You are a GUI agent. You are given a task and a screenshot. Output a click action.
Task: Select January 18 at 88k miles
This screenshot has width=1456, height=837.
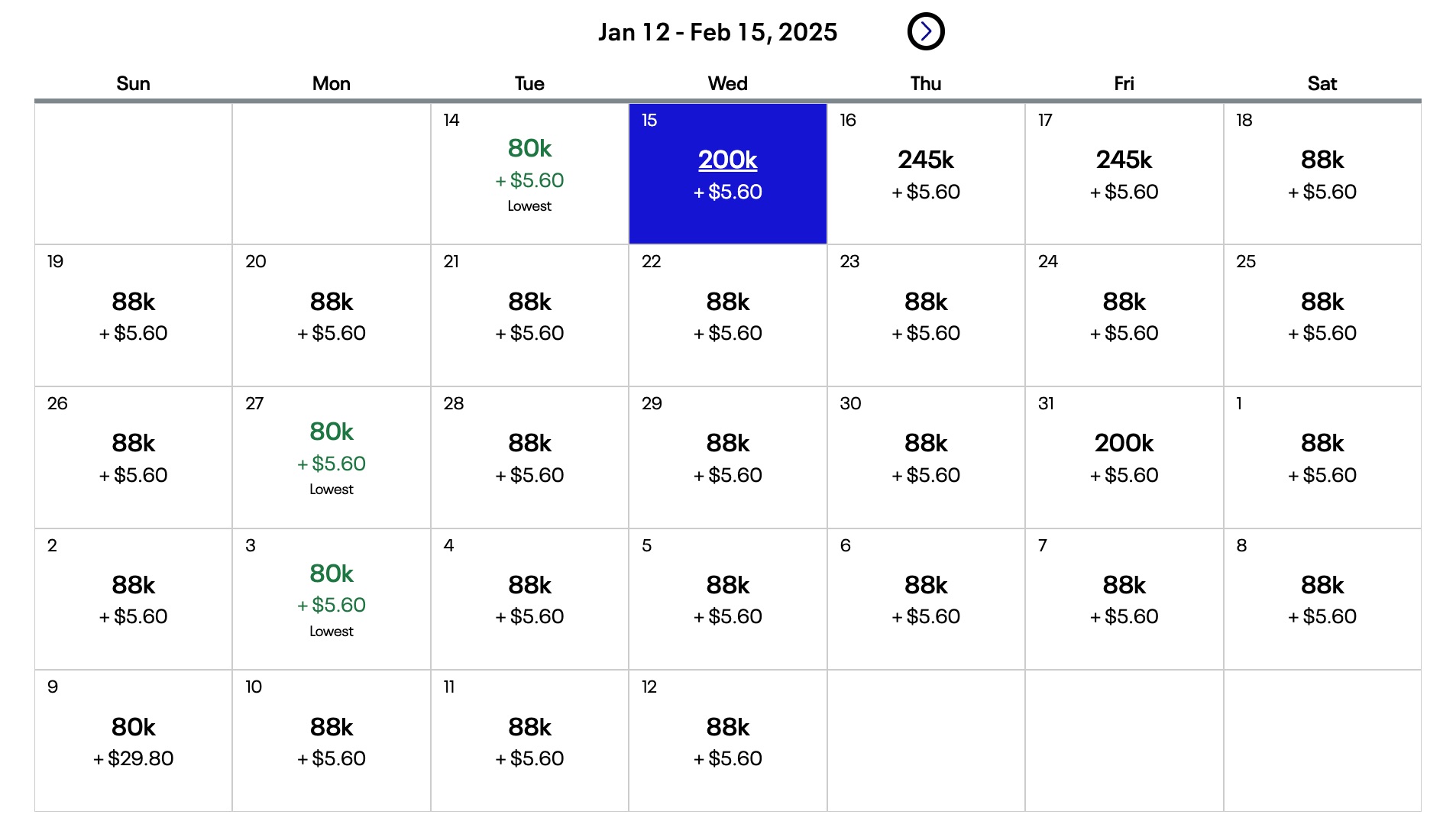coord(1322,173)
